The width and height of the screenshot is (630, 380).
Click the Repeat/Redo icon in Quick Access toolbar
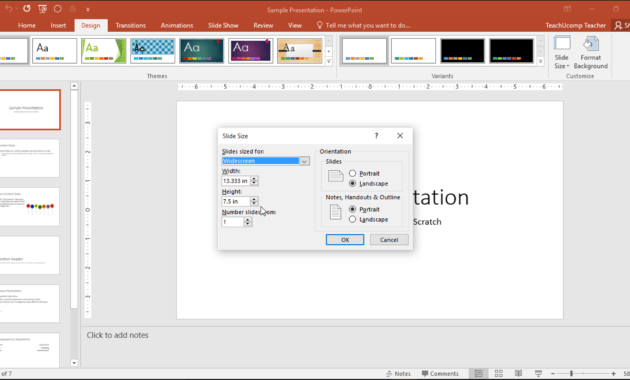(27, 8)
